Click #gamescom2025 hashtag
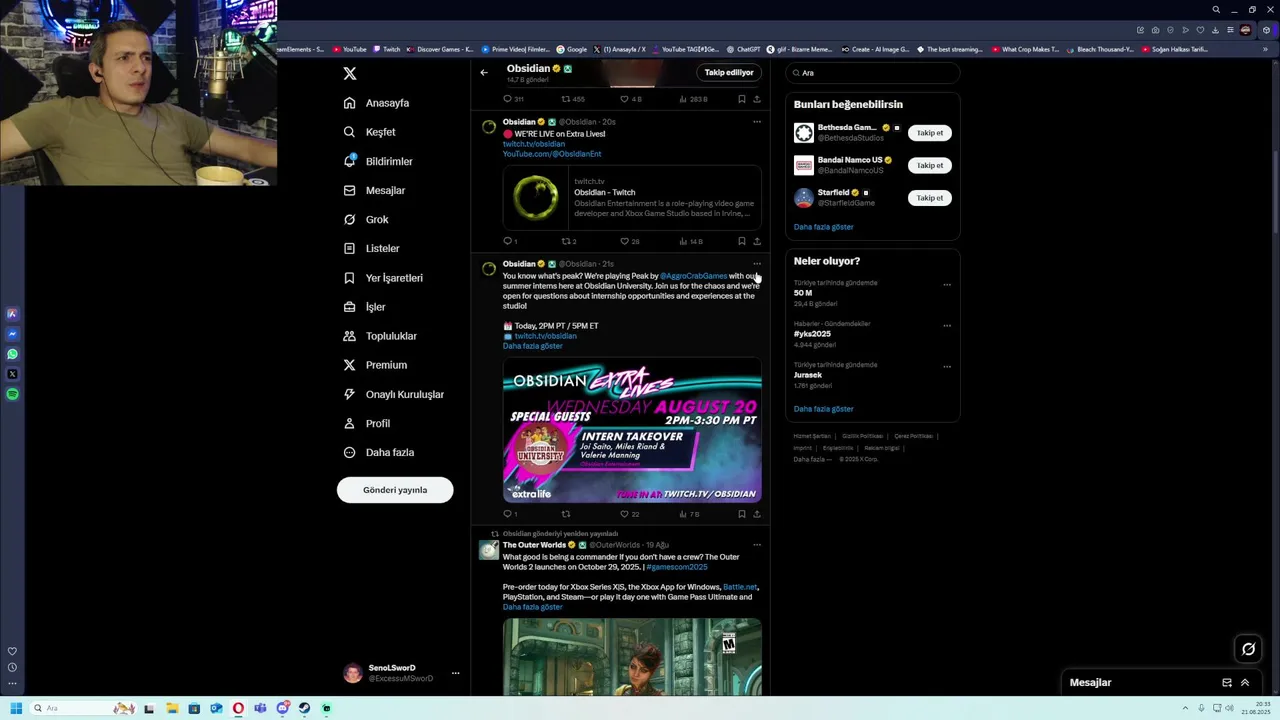This screenshot has width=1280, height=720. [x=677, y=567]
